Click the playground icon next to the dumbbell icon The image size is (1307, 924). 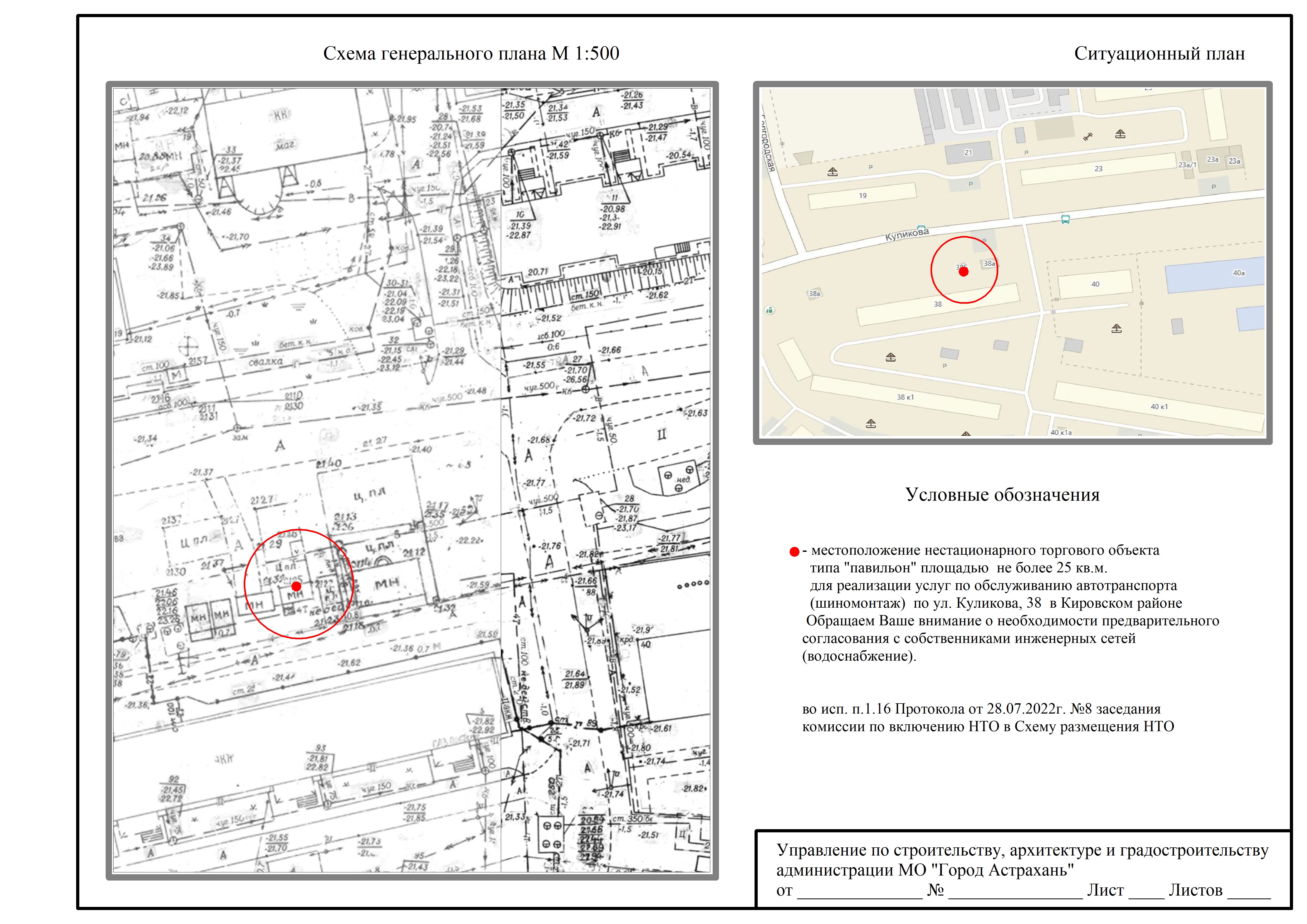coord(1120,134)
